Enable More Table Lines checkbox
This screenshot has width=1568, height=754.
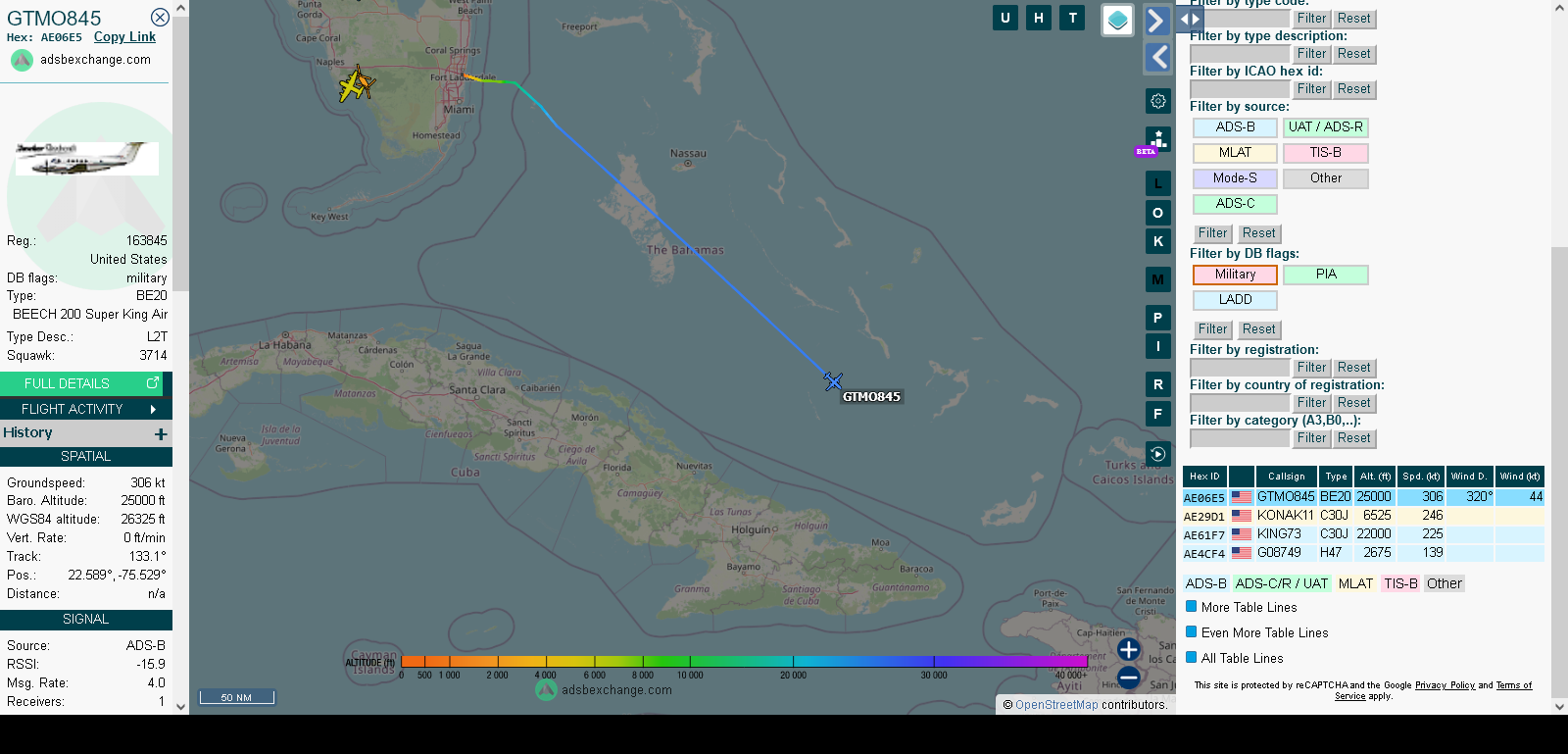tap(1192, 607)
